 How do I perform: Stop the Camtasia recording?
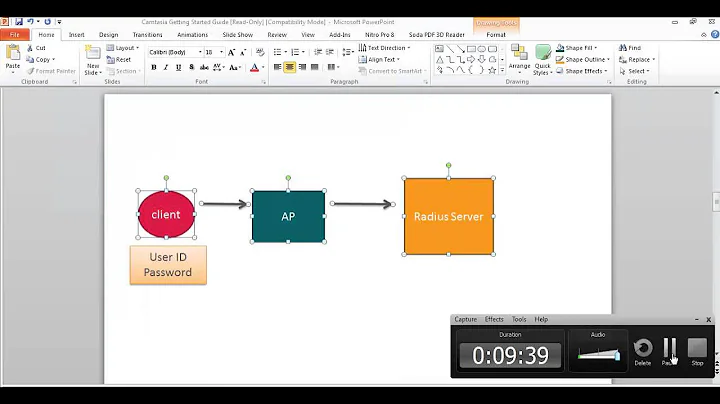click(x=698, y=352)
